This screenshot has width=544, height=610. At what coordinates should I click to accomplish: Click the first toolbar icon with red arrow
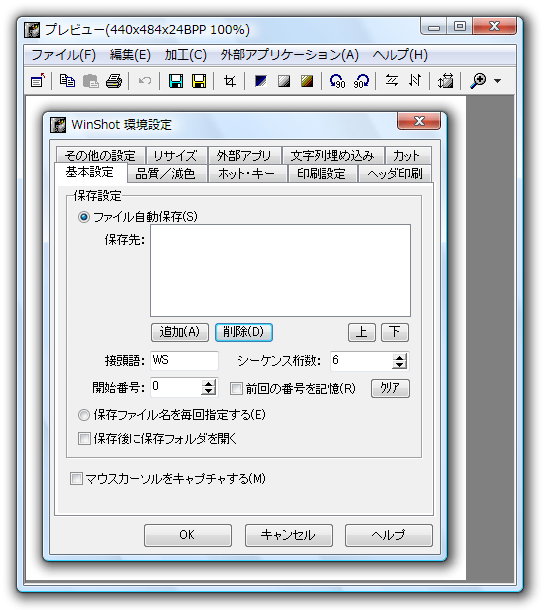click(38, 81)
